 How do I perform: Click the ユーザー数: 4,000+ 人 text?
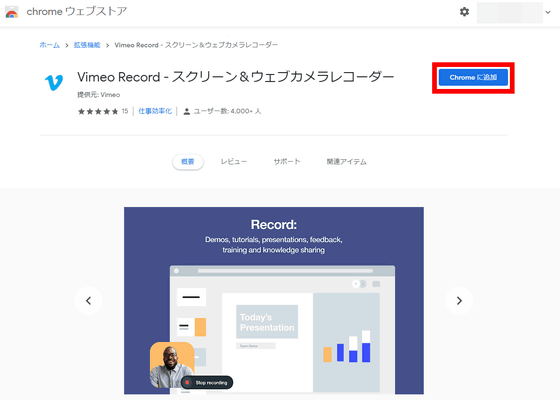(x=227, y=111)
